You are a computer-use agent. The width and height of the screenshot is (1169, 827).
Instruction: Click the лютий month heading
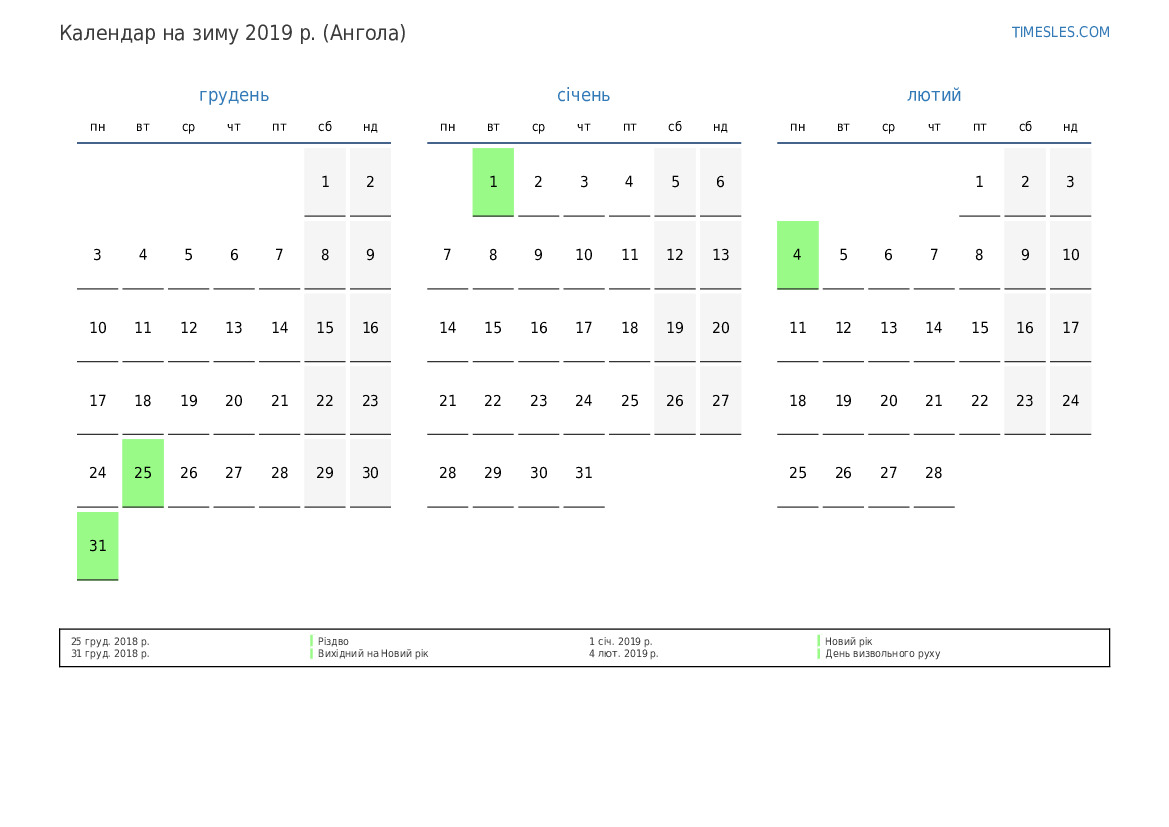click(934, 95)
